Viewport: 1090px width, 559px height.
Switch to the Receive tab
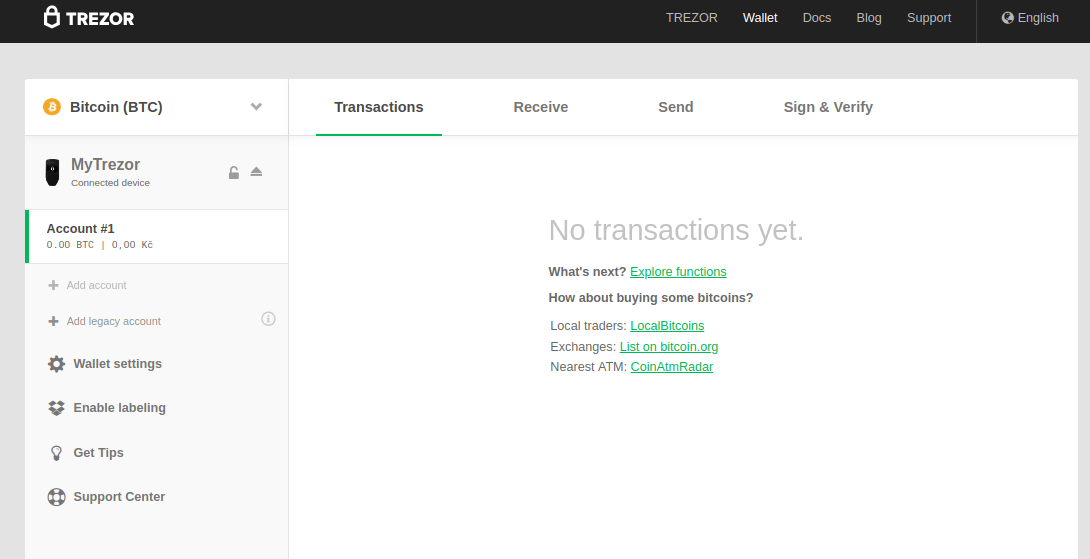[540, 107]
